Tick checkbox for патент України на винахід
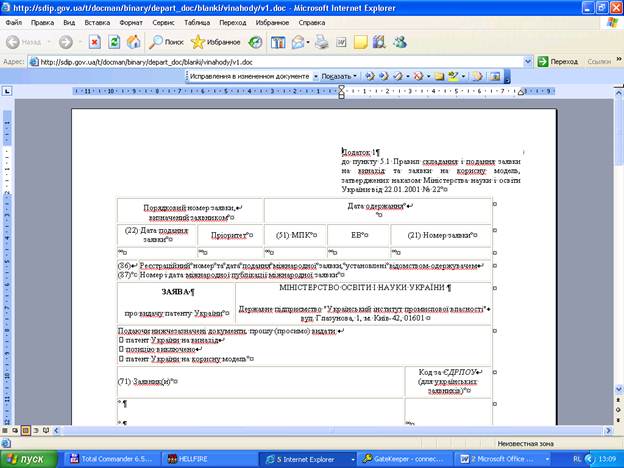The width and height of the screenshot is (624, 468). pos(121,340)
